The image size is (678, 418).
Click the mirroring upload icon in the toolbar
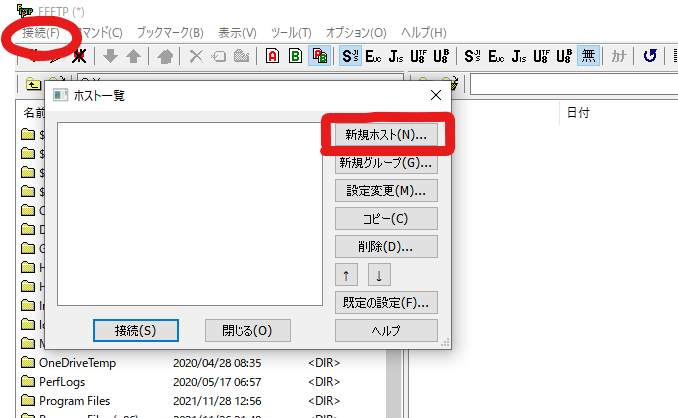coord(165,56)
